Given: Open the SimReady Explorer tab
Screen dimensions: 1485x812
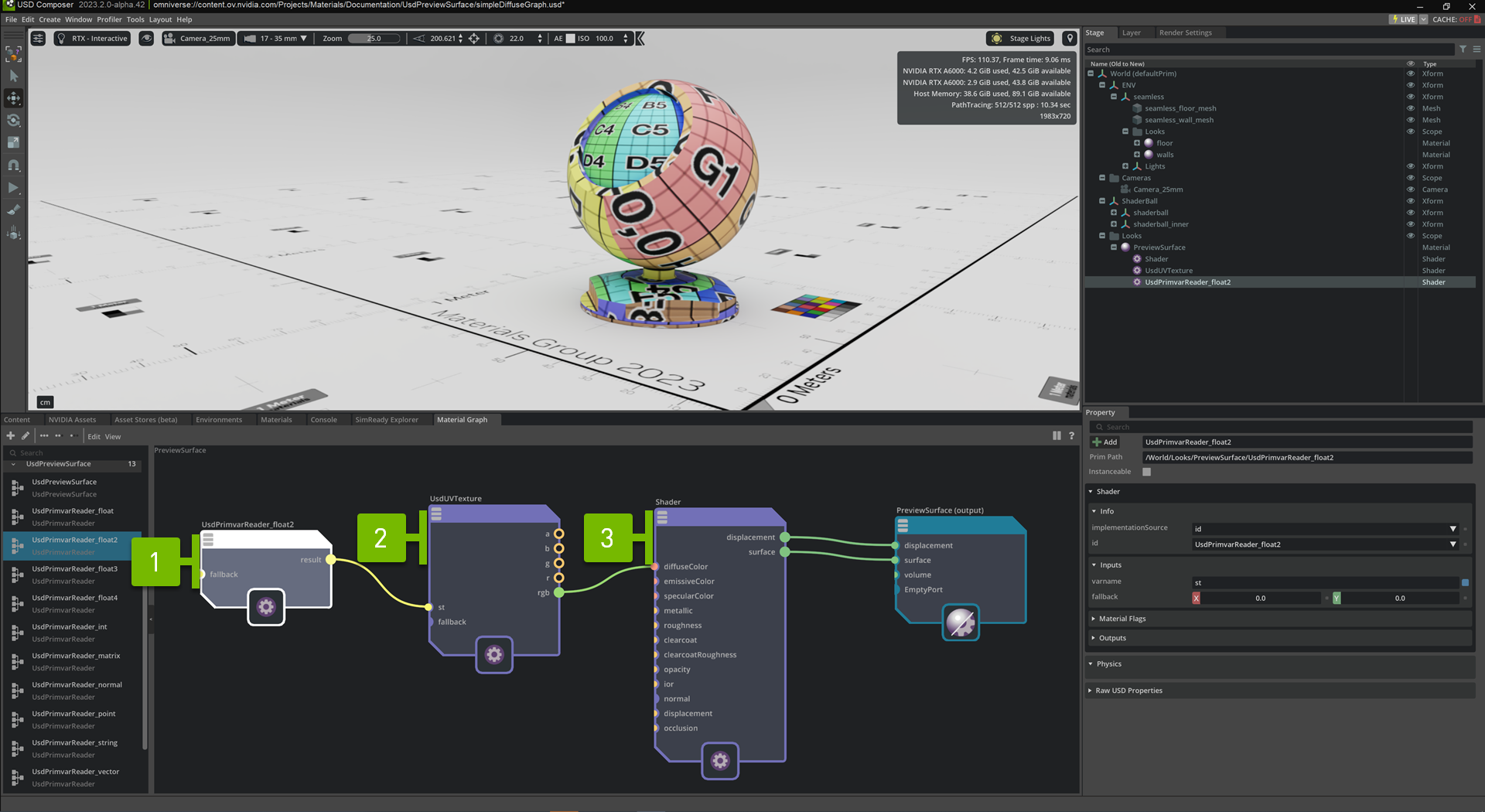Looking at the screenshot, I should [x=387, y=420].
